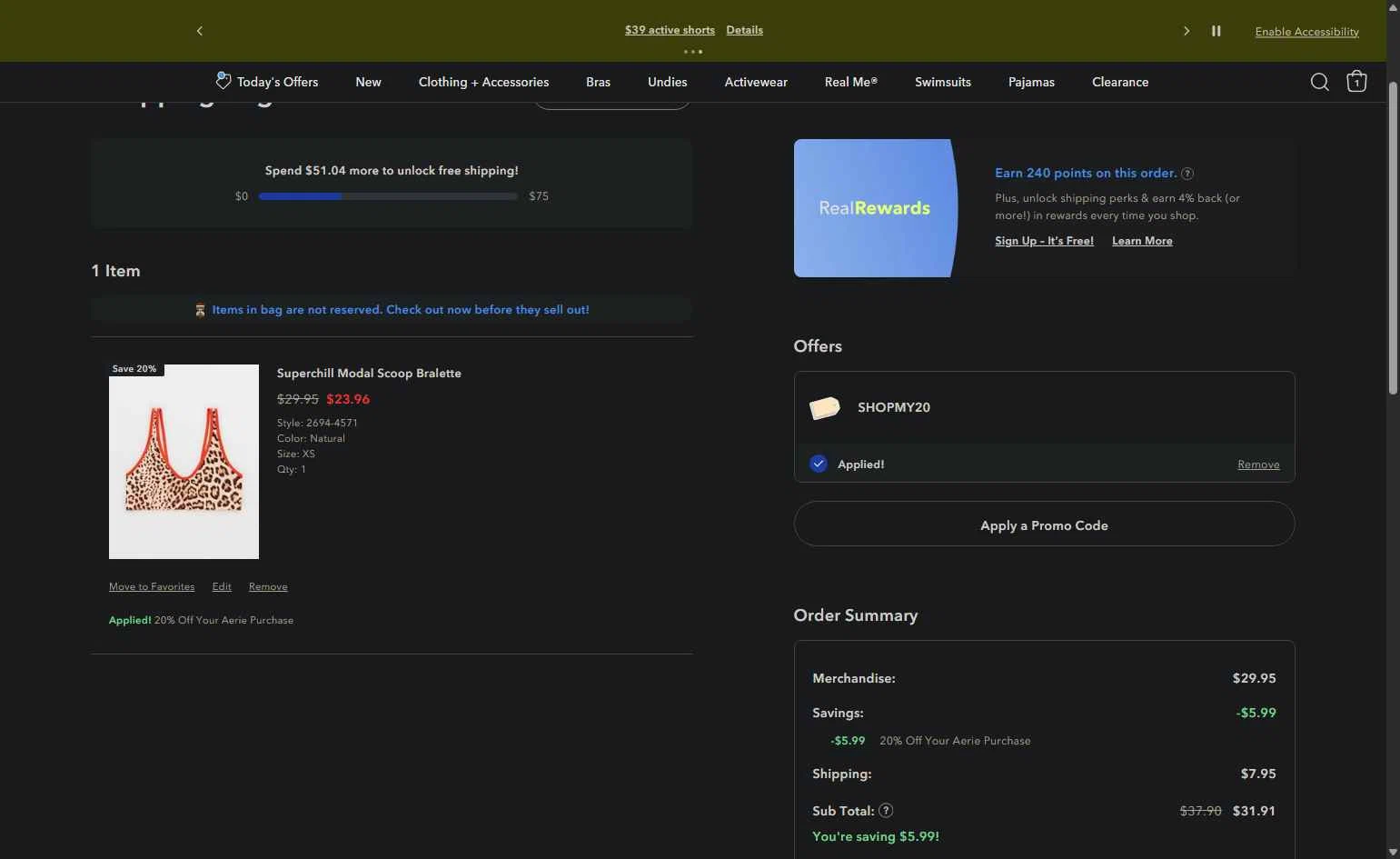This screenshot has height=859, width=1400.
Task: Remove the SHOPMY20 offer
Action: pos(1258,464)
